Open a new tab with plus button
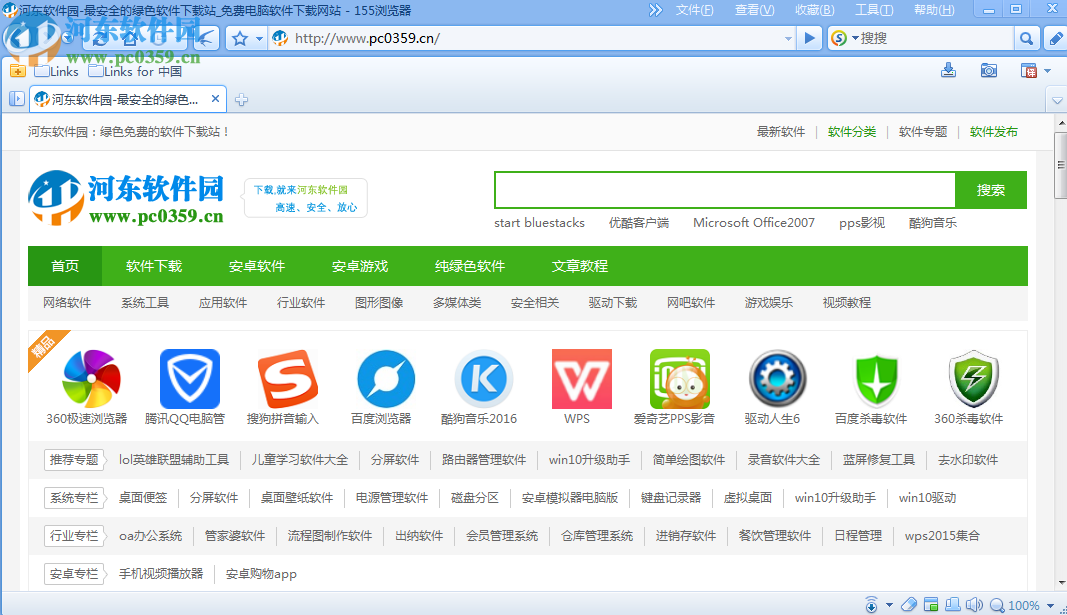The width and height of the screenshot is (1067, 615). click(x=241, y=100)
